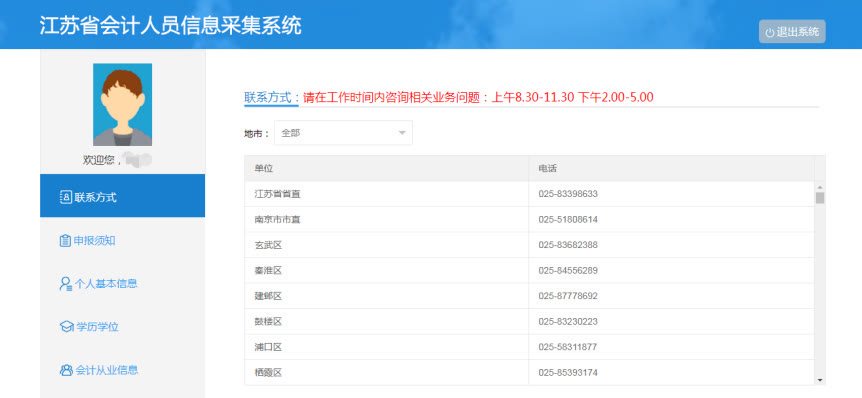
Task: Click the user avatar picture
Action: 123,104
